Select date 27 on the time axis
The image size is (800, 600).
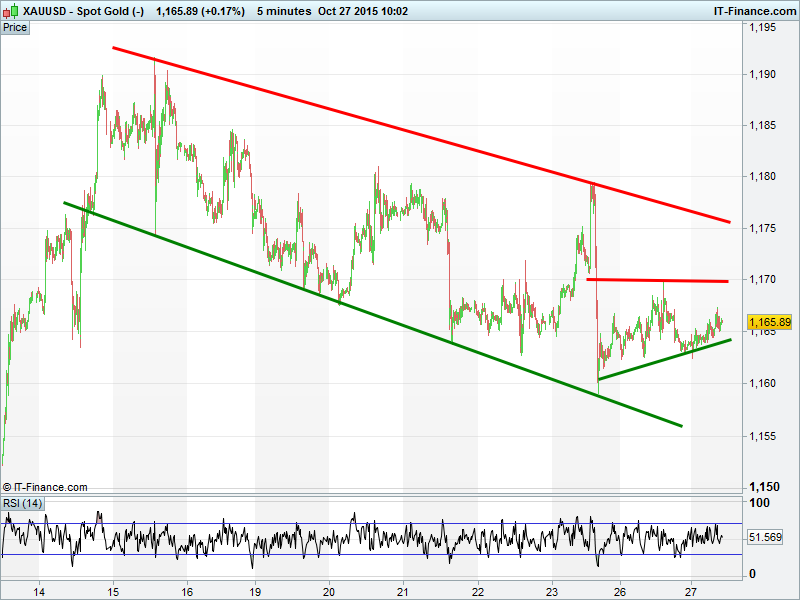click(x=691, y=592)
